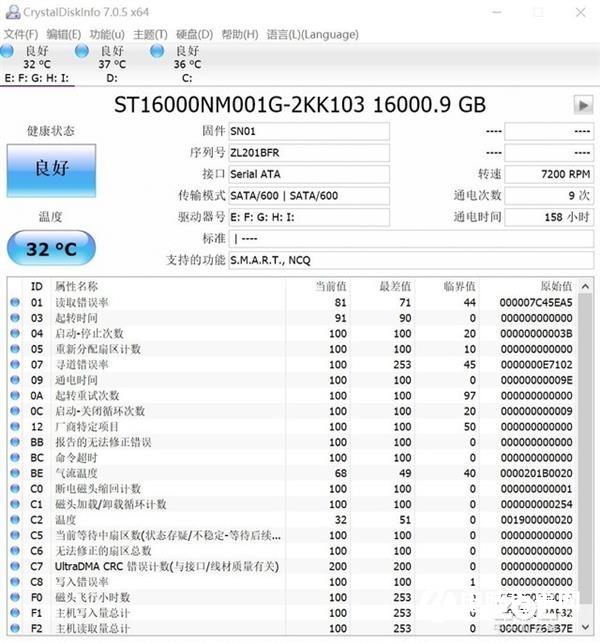Click the 当前值 column header
Viewport: 600px width, 643px height.
click(x=318, y=286)
